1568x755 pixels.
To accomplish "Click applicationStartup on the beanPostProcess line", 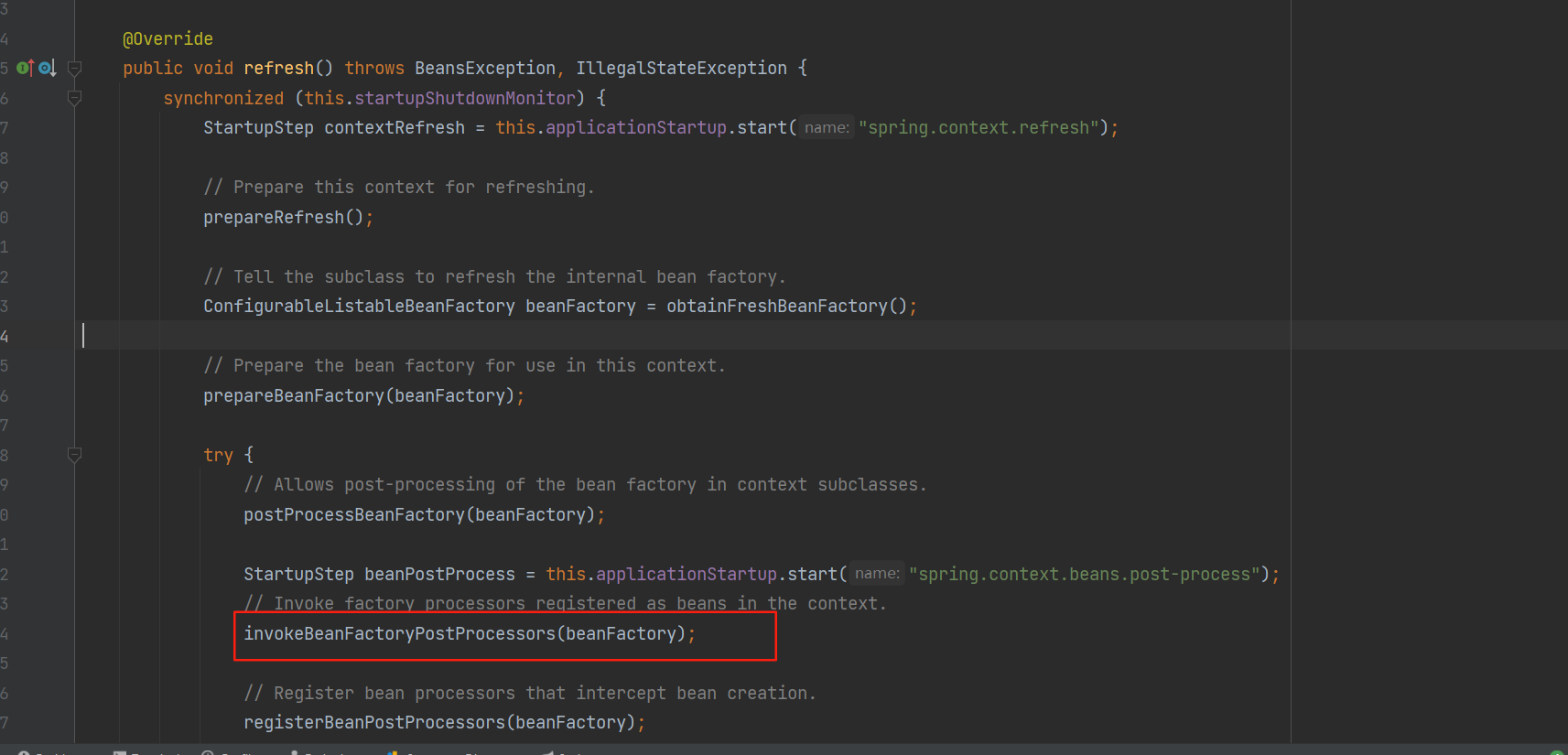I will pyautogui.click(x=687, y=574).
